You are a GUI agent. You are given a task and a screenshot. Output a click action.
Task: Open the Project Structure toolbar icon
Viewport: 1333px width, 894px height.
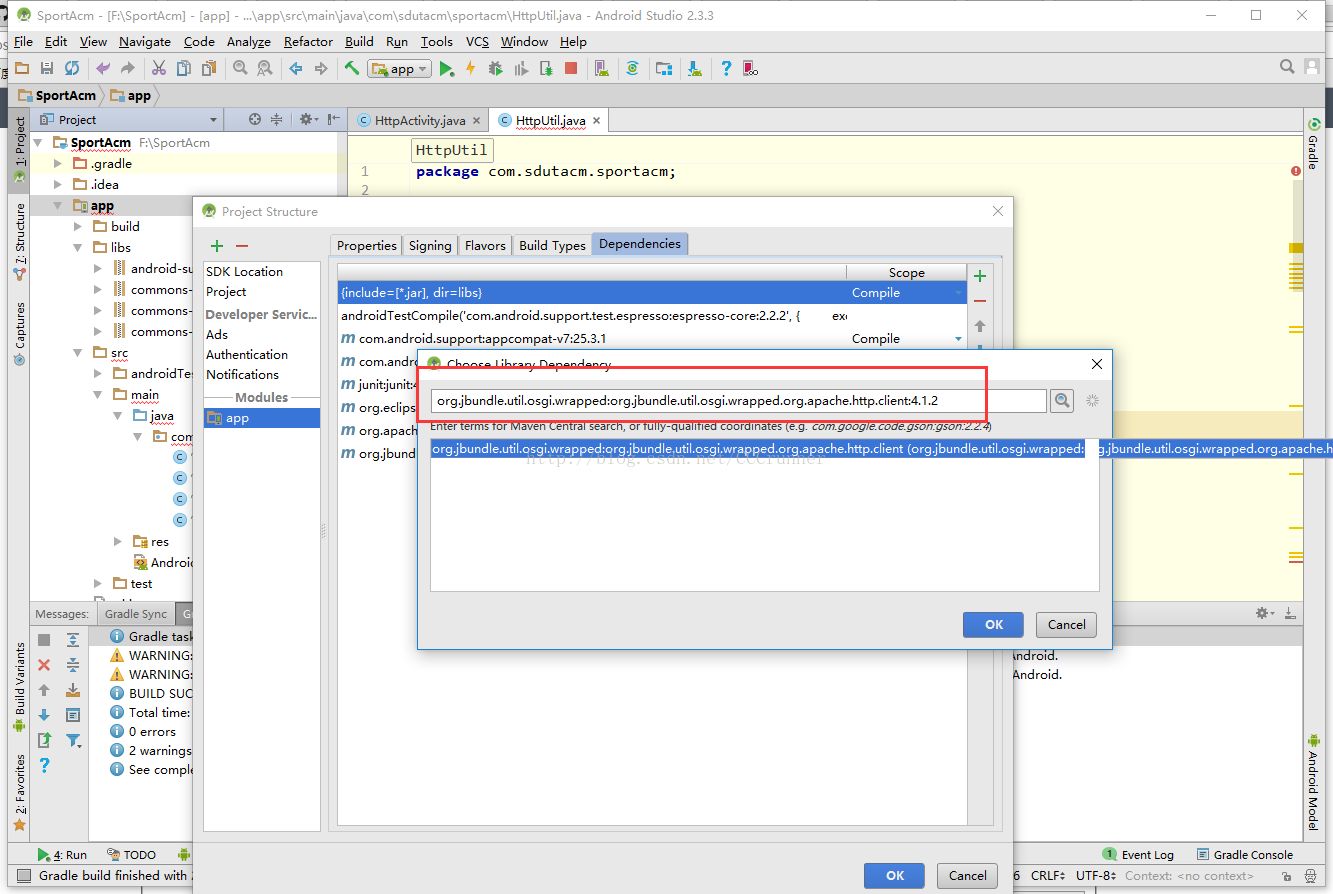pos(664,68)
